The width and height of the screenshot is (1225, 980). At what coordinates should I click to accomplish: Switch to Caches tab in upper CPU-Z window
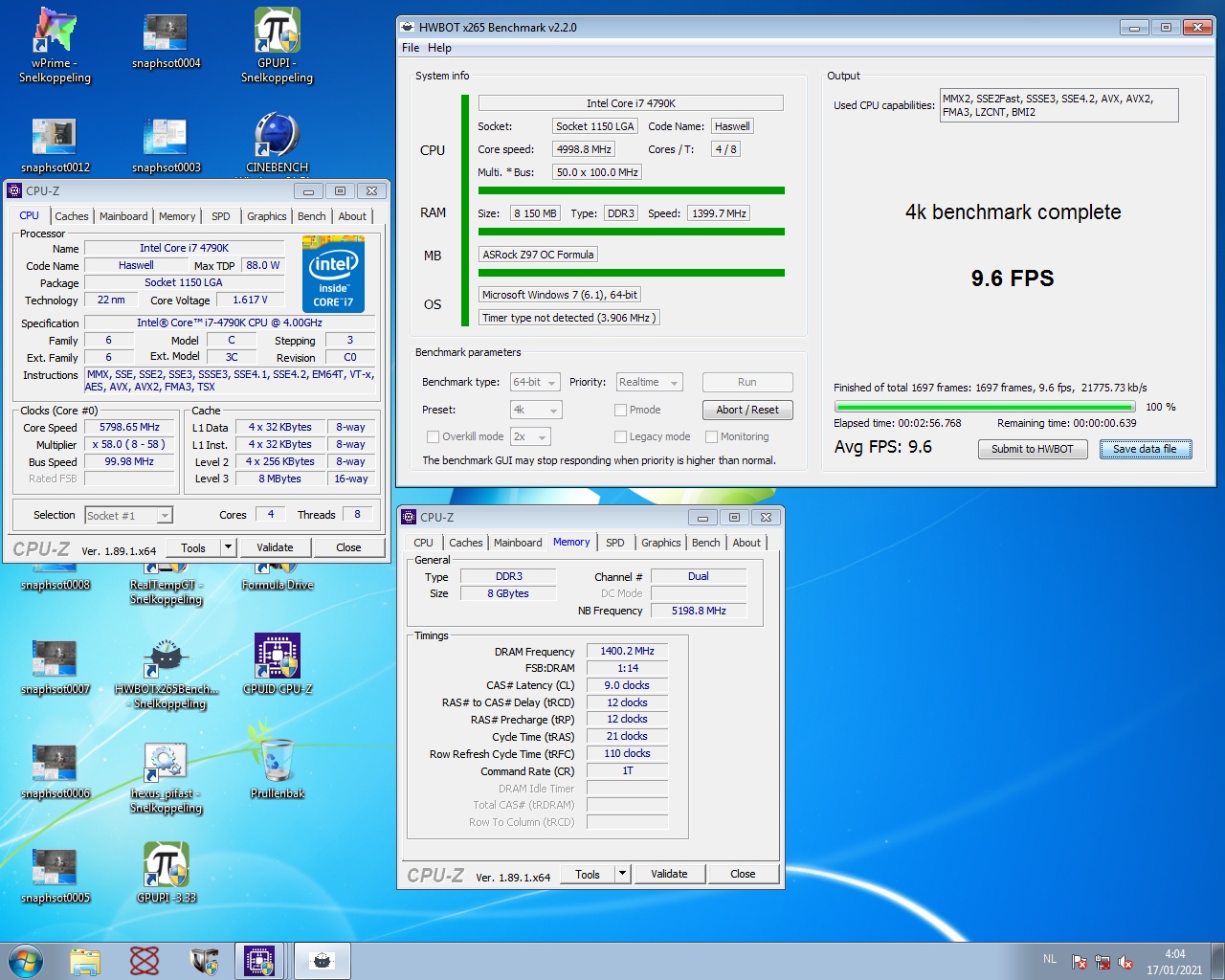point(72,216)
